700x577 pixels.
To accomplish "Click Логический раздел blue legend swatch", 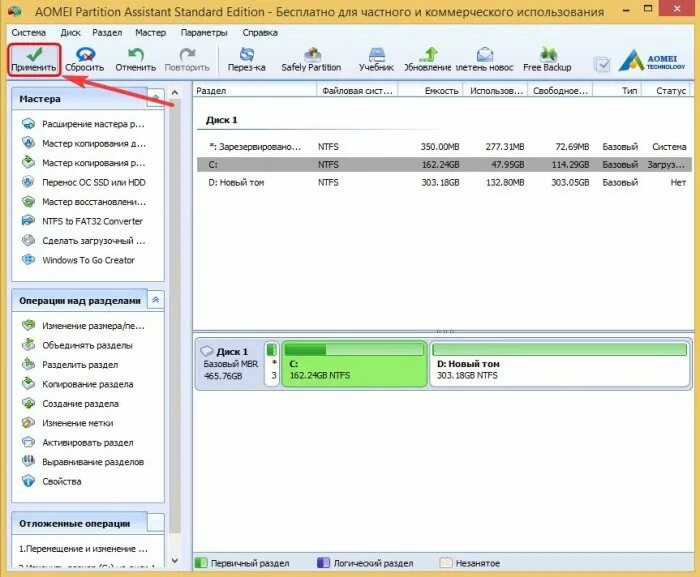I will (x=323, y=563).
